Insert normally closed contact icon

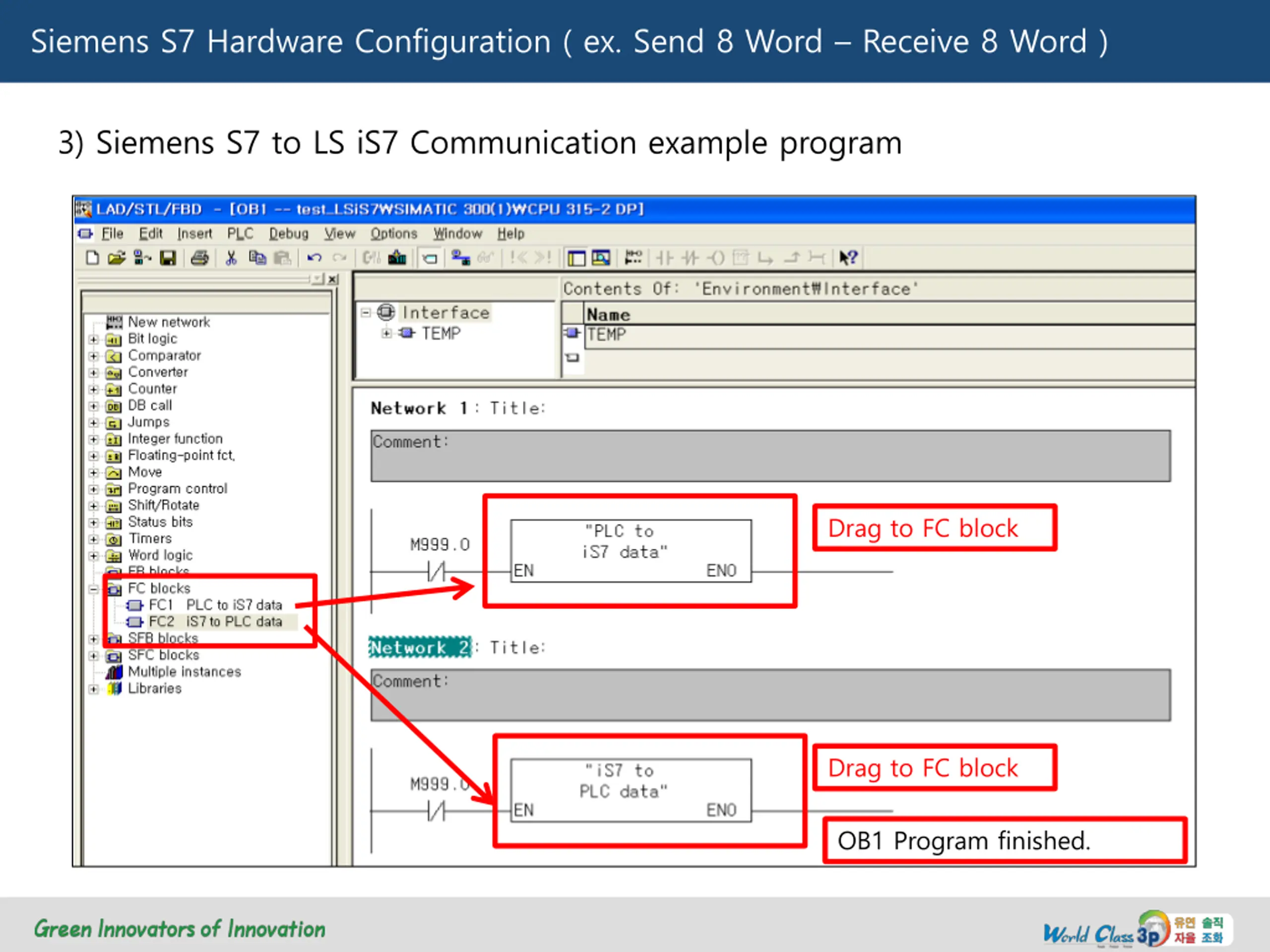tap(690, 258)
